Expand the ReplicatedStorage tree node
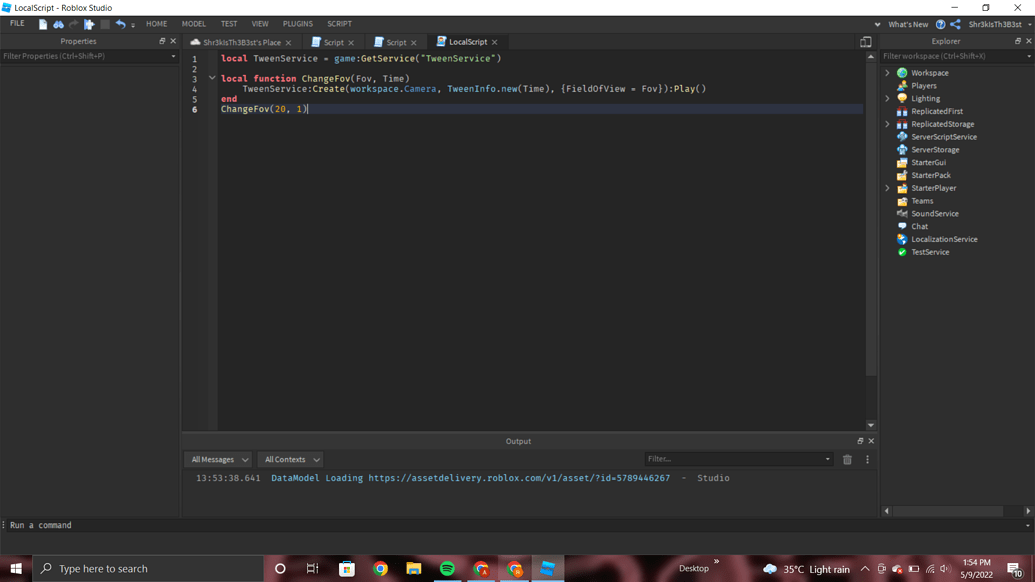This screenshot has width=1035, height=582. pyautogui.click(x=887, y=124)
